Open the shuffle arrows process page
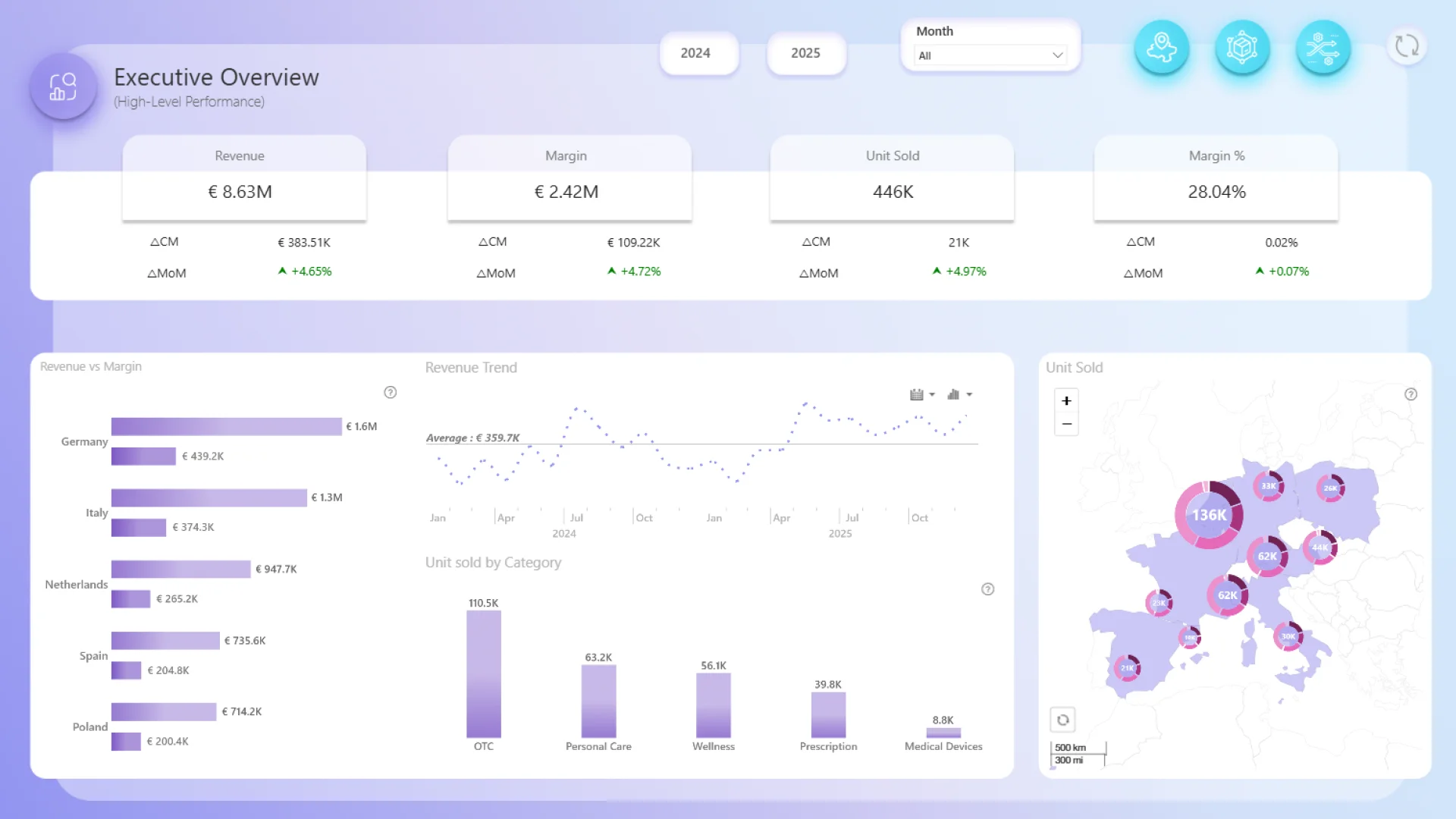Screen dimensions: 1456x819 click(x=1323, y=48)
